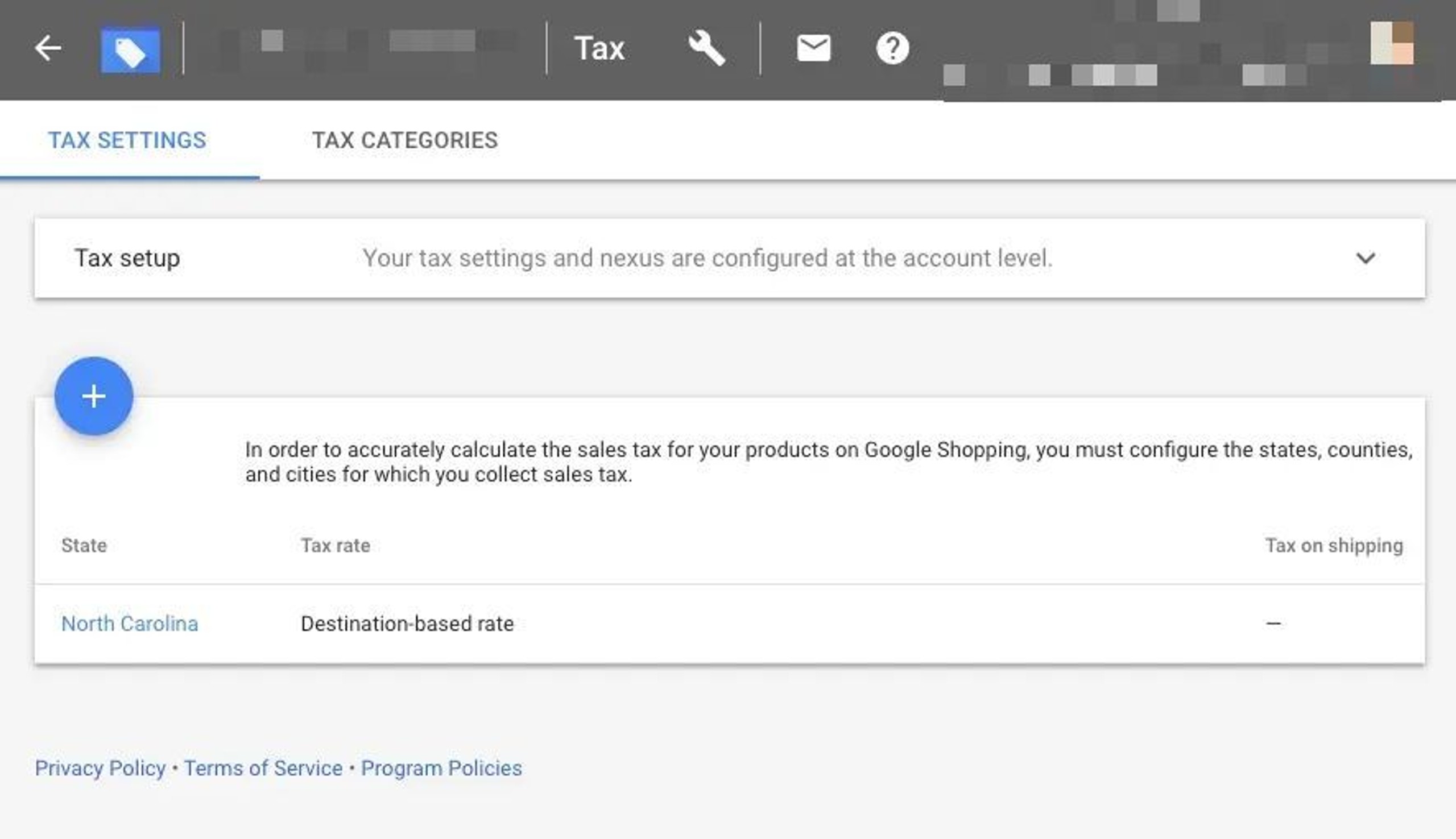This screenshot has height=839, width=1456.
Task: Open the Terms of Service link
Action: click(263, 768)
